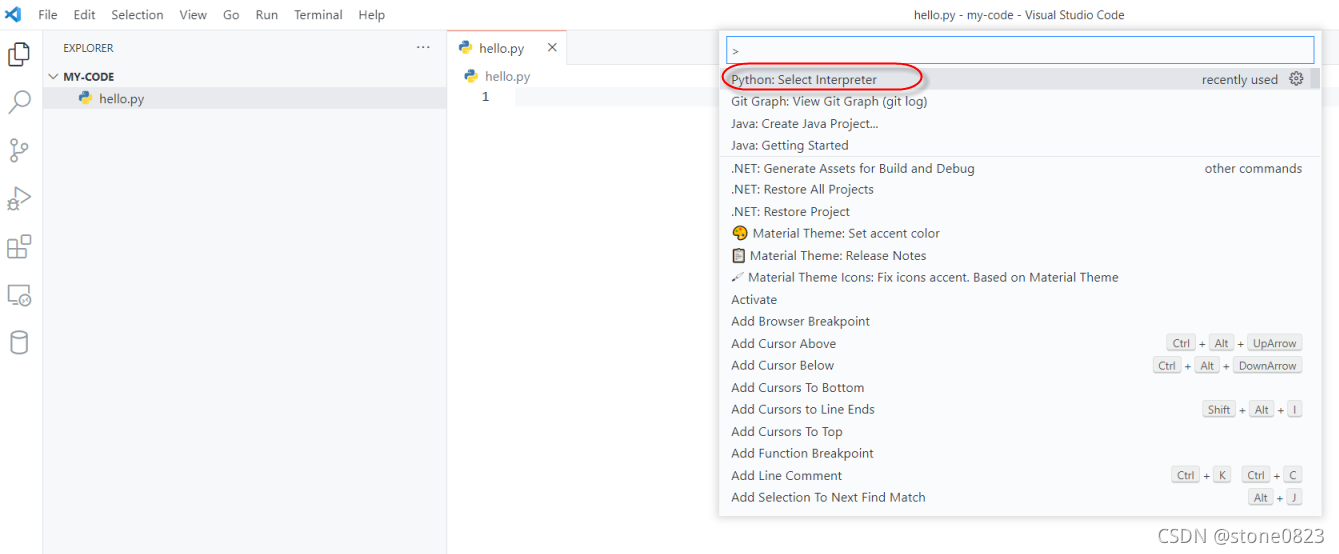Screen dimensions: 1339x554
Task: Open the Run and Debug view icon
Action: [19, 198]
